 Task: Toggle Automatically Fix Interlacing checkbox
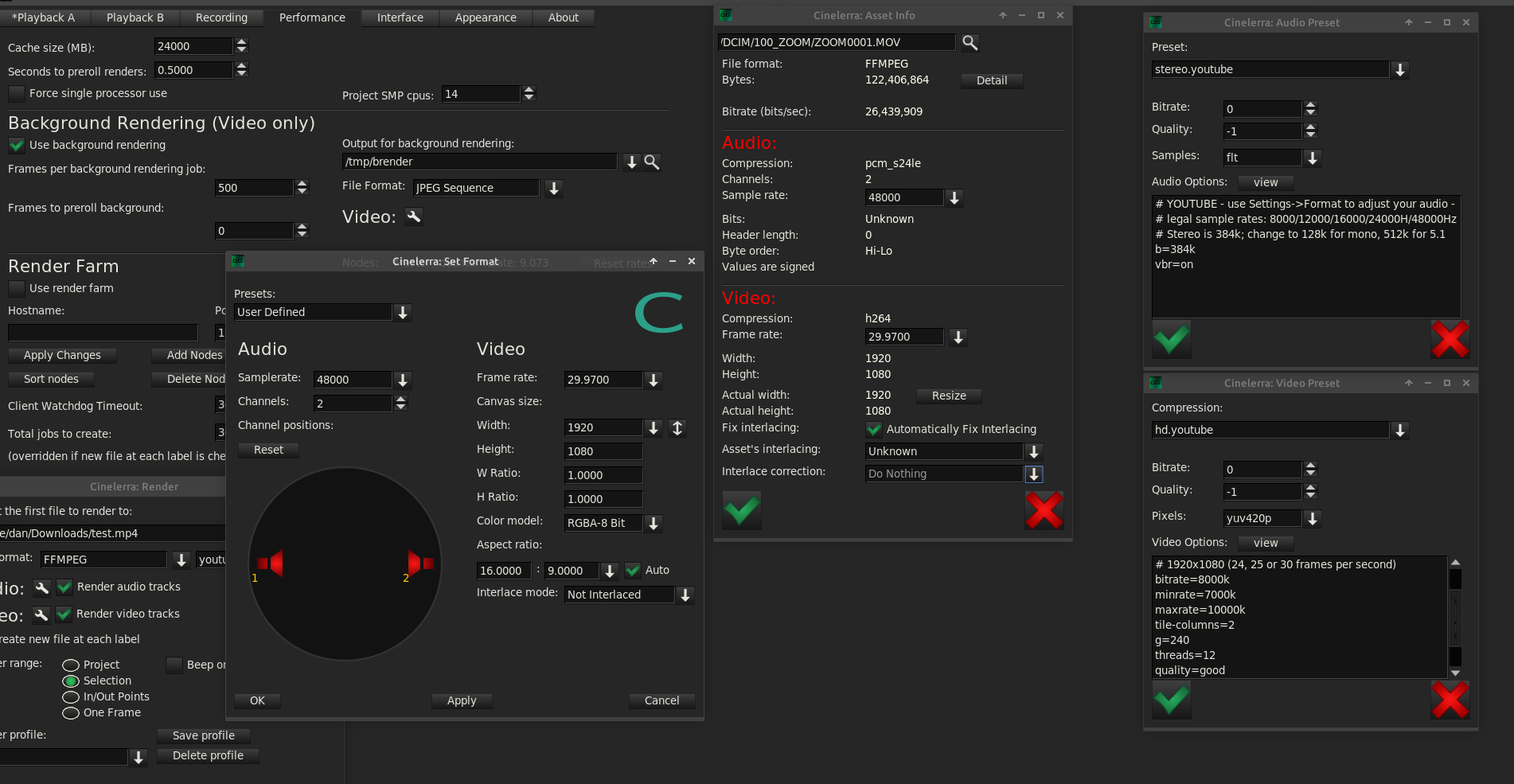click(x=874, y=430)
